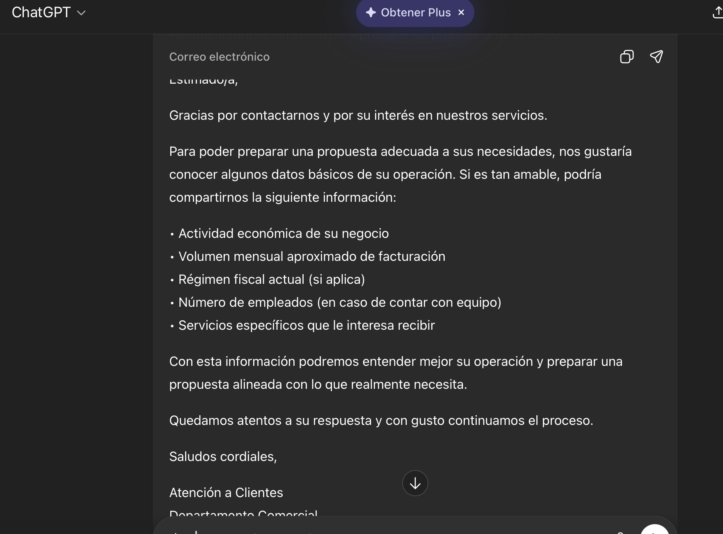
Task: Click the paper plane send icon
Action: (656, 57)
